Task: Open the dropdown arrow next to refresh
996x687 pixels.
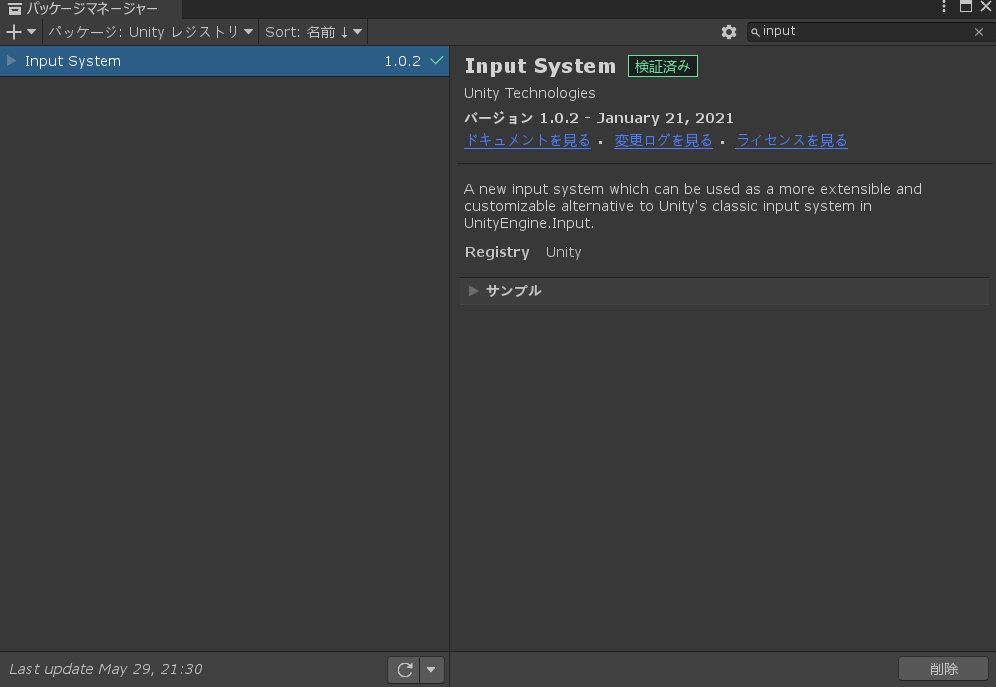Action: (x=431, y=669)
